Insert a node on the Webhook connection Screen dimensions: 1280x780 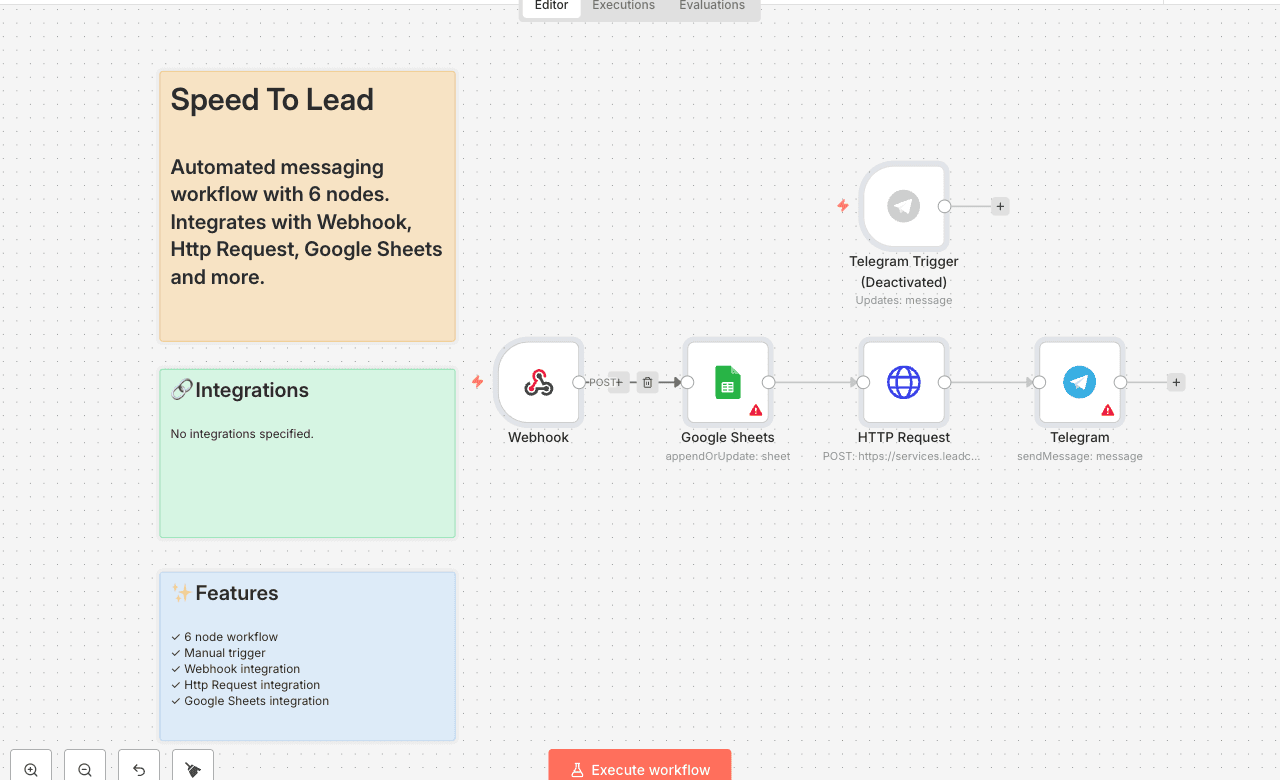click(619, 382)
